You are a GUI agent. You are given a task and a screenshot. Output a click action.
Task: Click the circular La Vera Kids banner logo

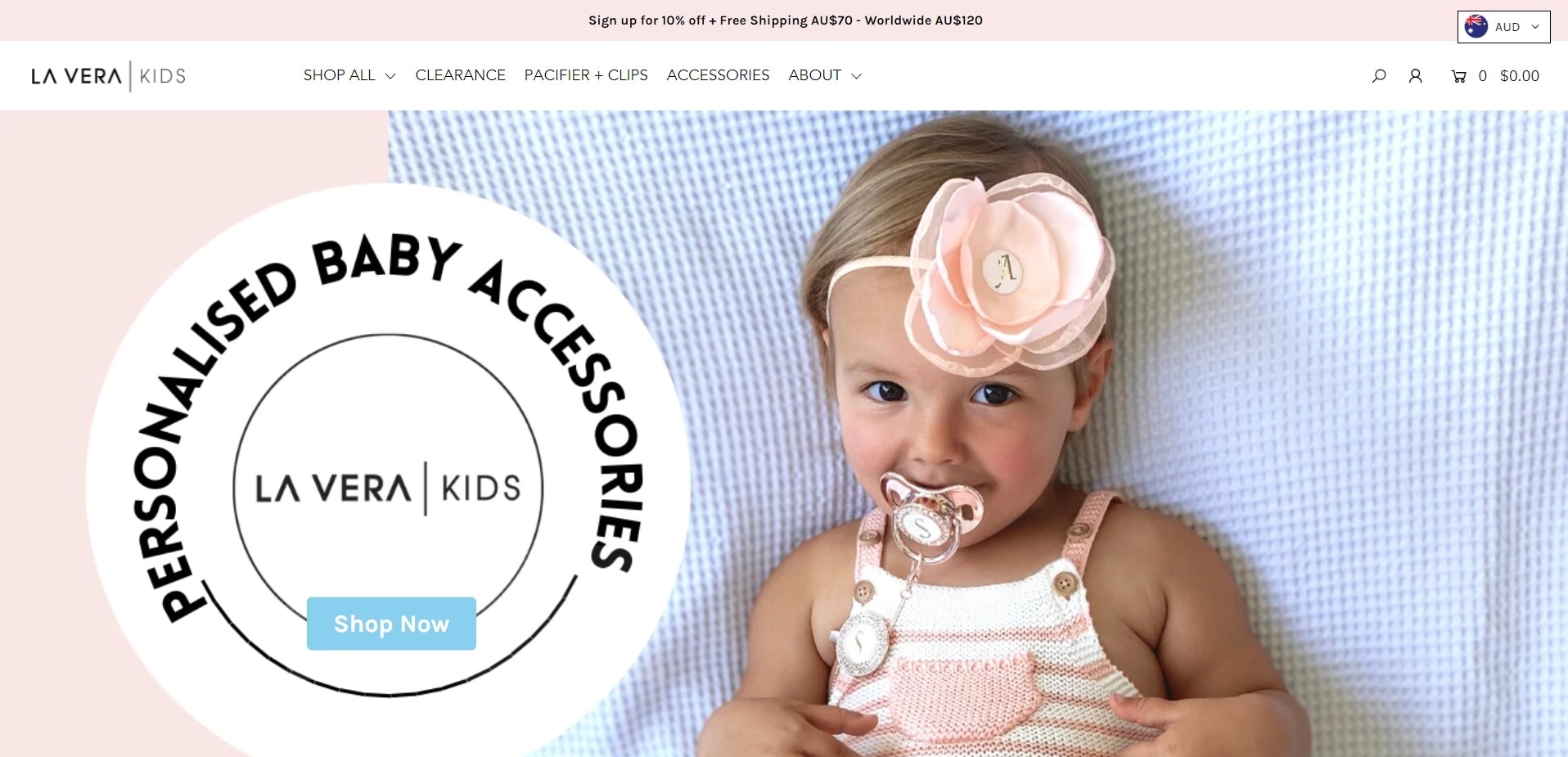(x=388, y=488)
